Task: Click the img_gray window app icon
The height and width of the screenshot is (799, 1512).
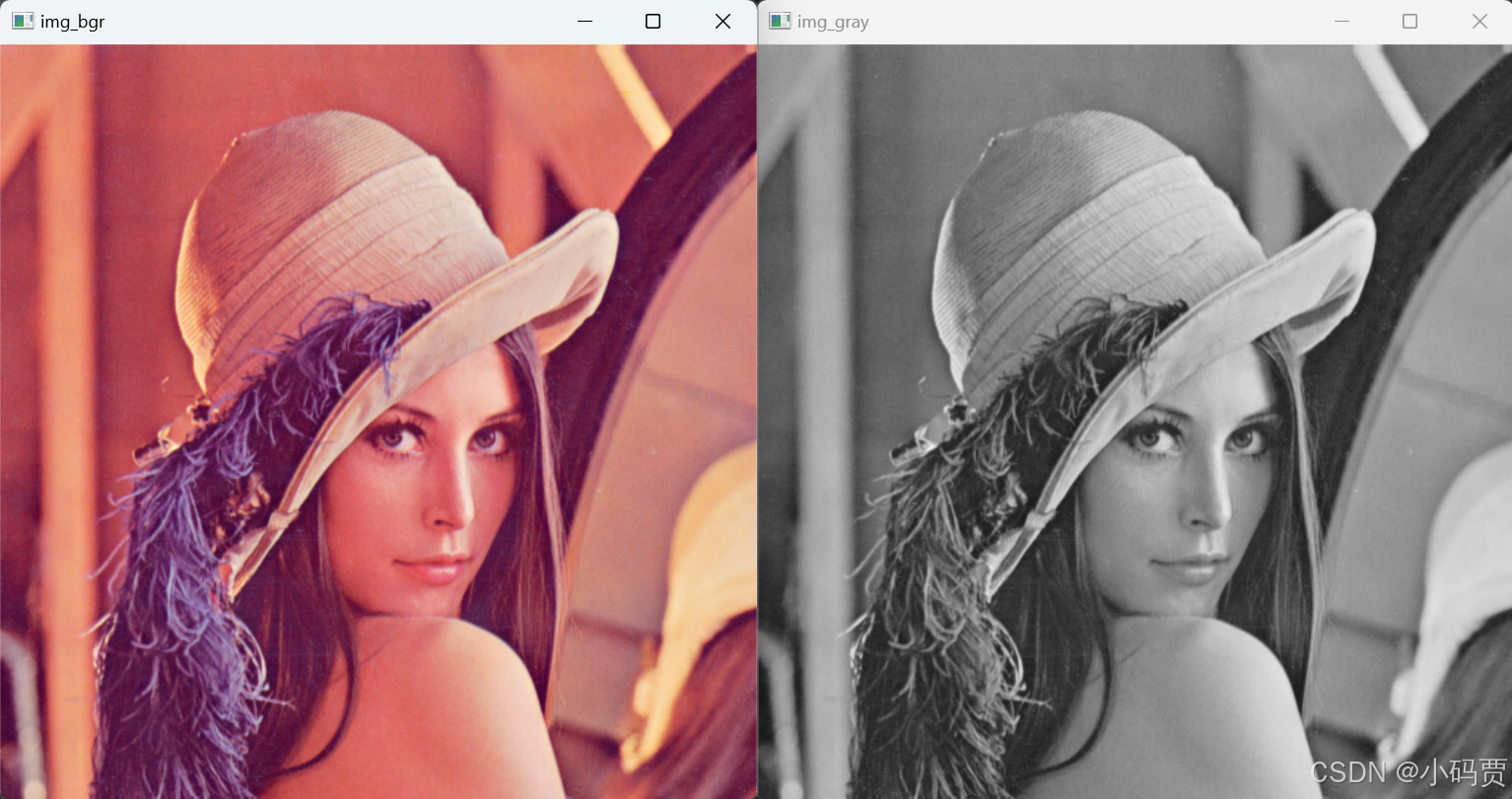Action: [x=780, y=21]
